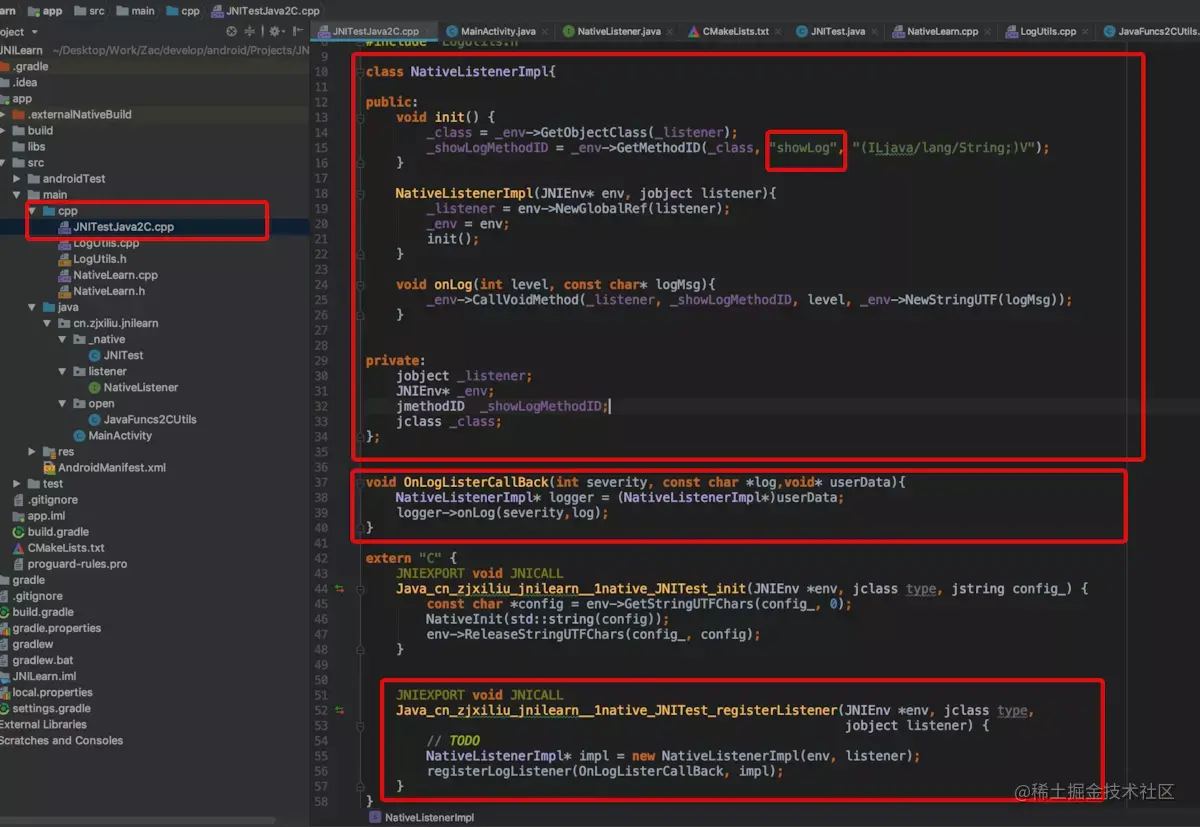The height and width of the screenshot is (827, 1200).
Task: Click the AndroidManifest.xml file icon
Action: coord(49,467)
